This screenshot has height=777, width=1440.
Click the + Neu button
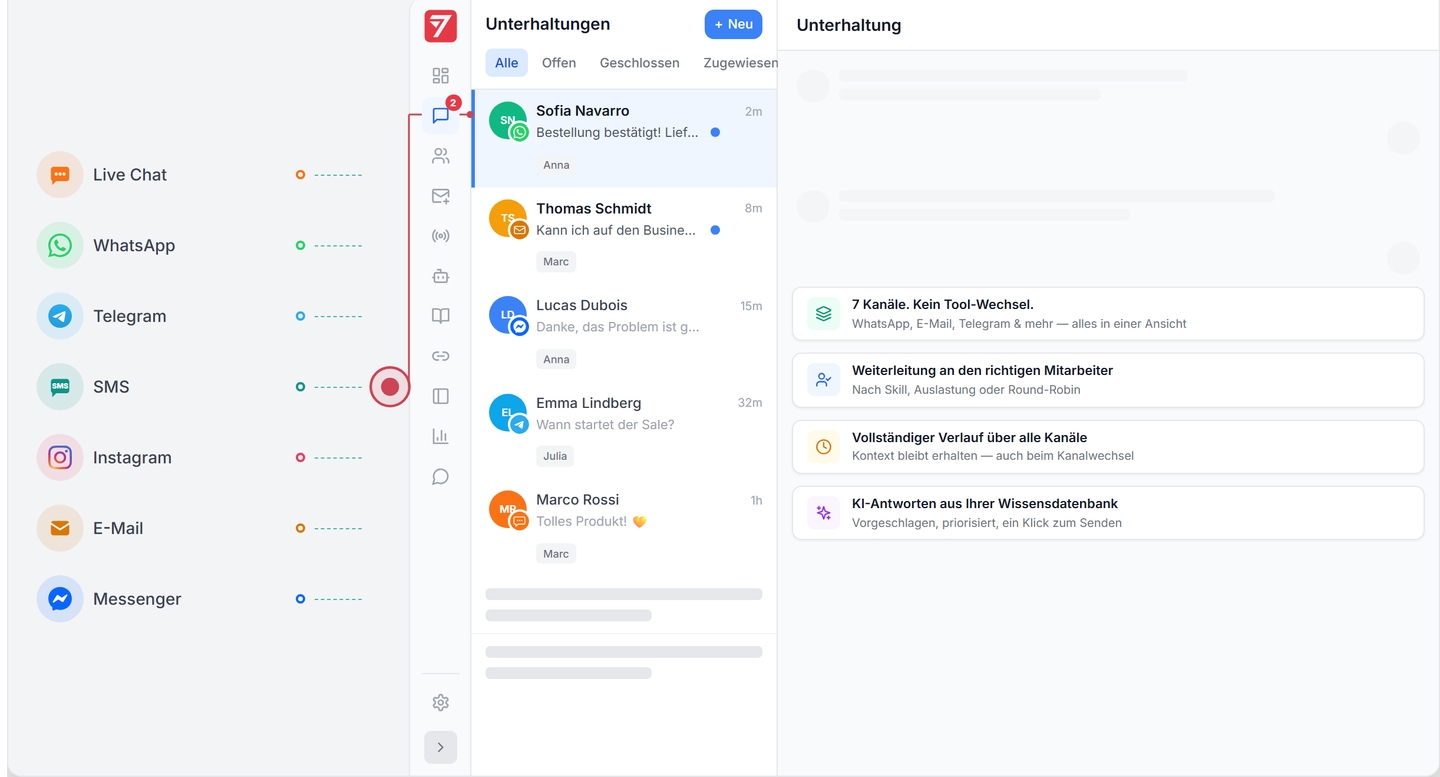click(x=733, y=24)
